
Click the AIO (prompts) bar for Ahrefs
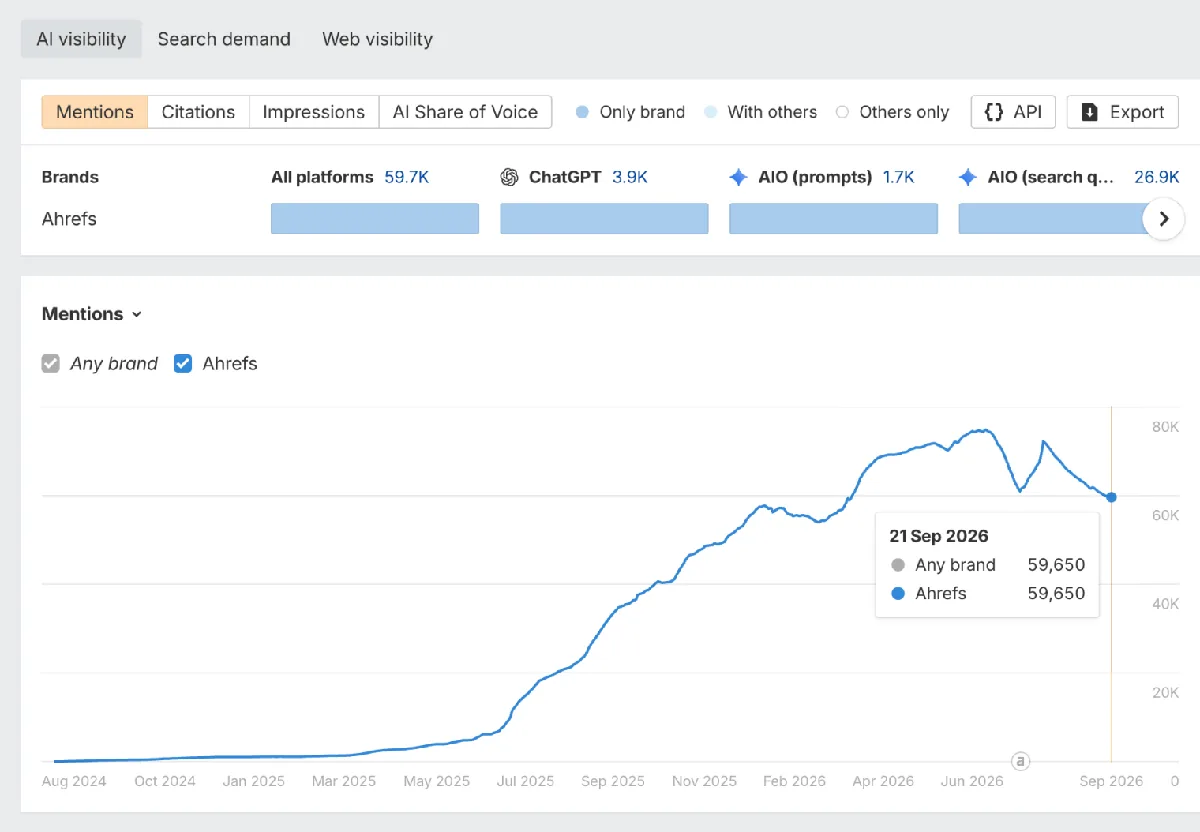coord(833,219)
